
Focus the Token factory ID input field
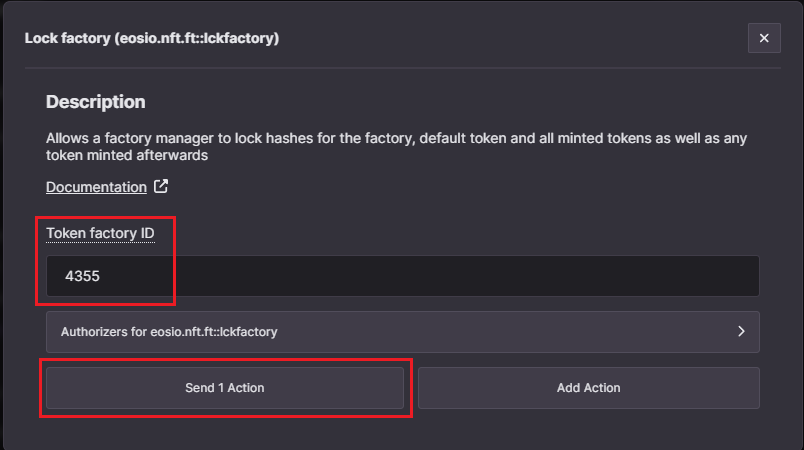coord(403,276)
